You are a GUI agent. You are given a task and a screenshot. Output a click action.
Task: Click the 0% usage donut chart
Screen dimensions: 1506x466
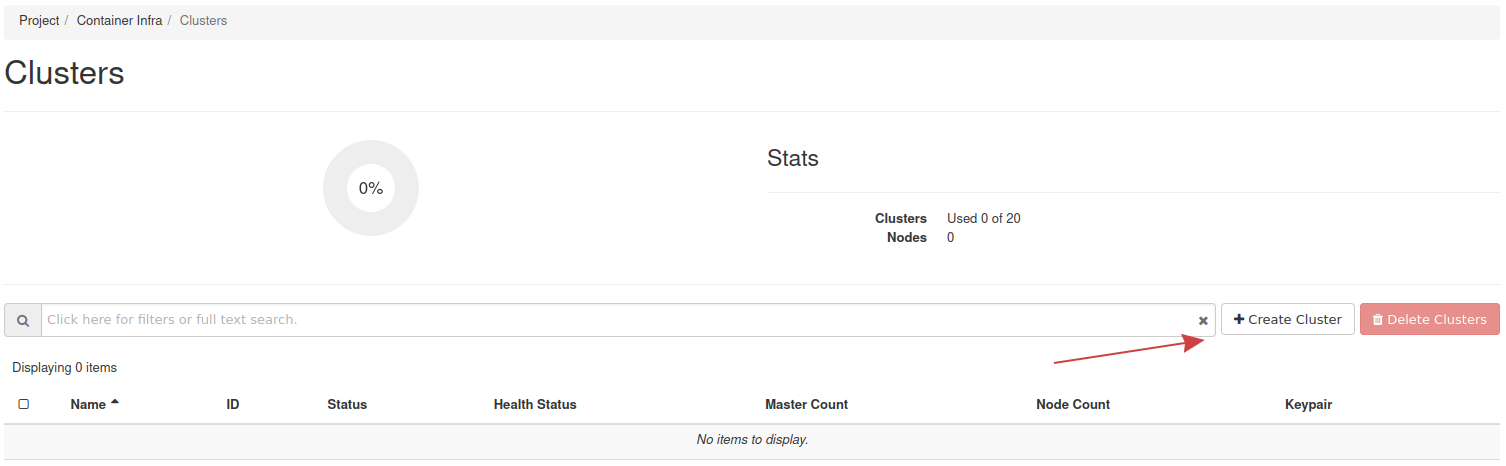371,188
